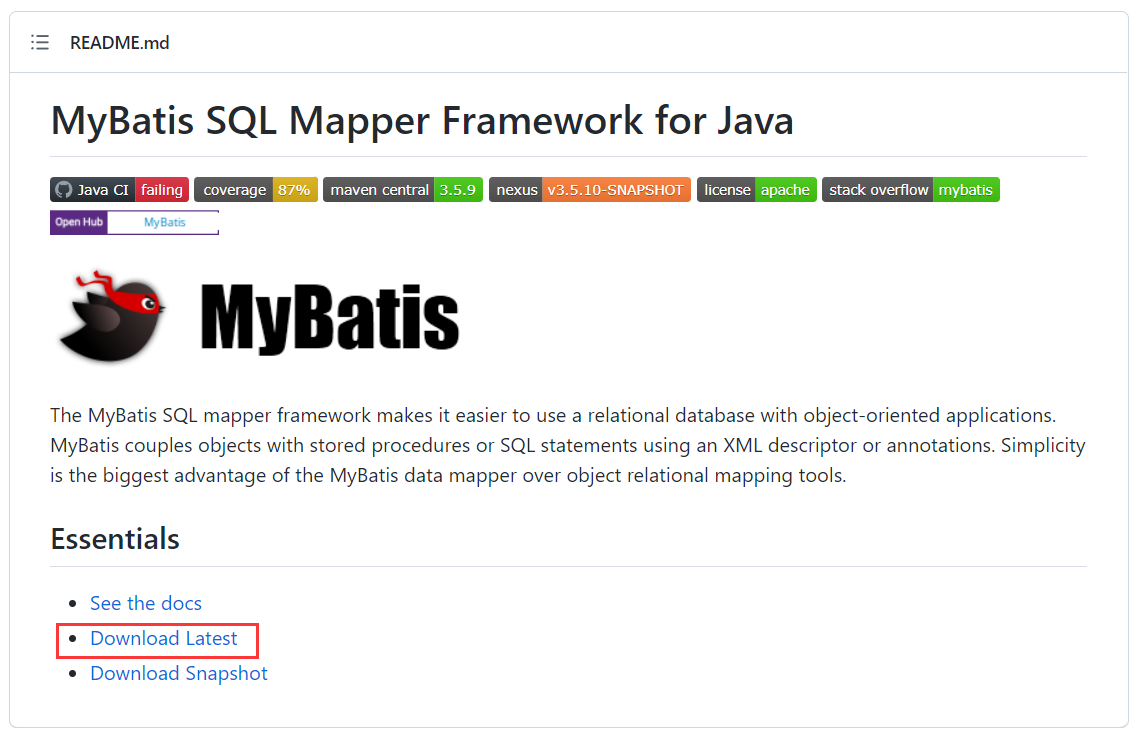Click the Java CI failing badge

119,190
